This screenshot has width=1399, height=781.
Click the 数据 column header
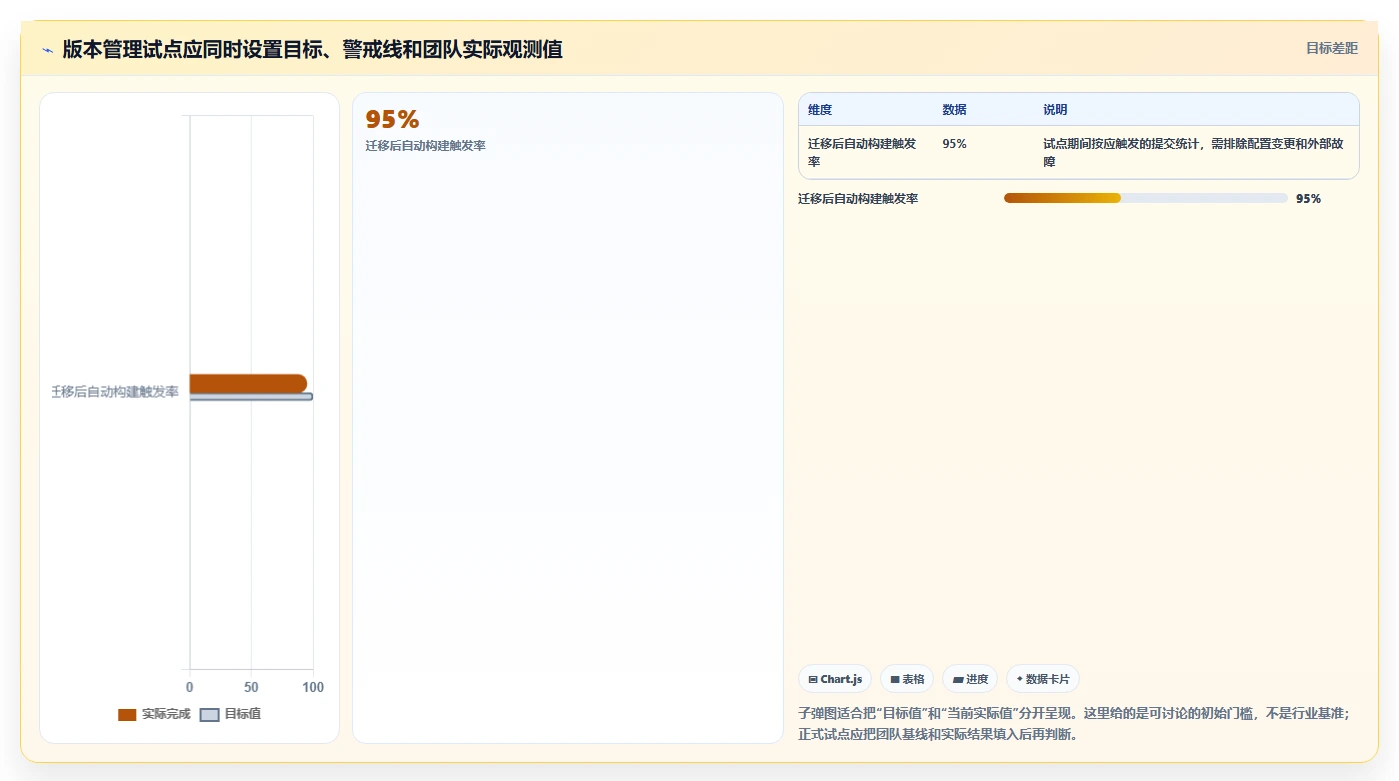click(954, 110)
